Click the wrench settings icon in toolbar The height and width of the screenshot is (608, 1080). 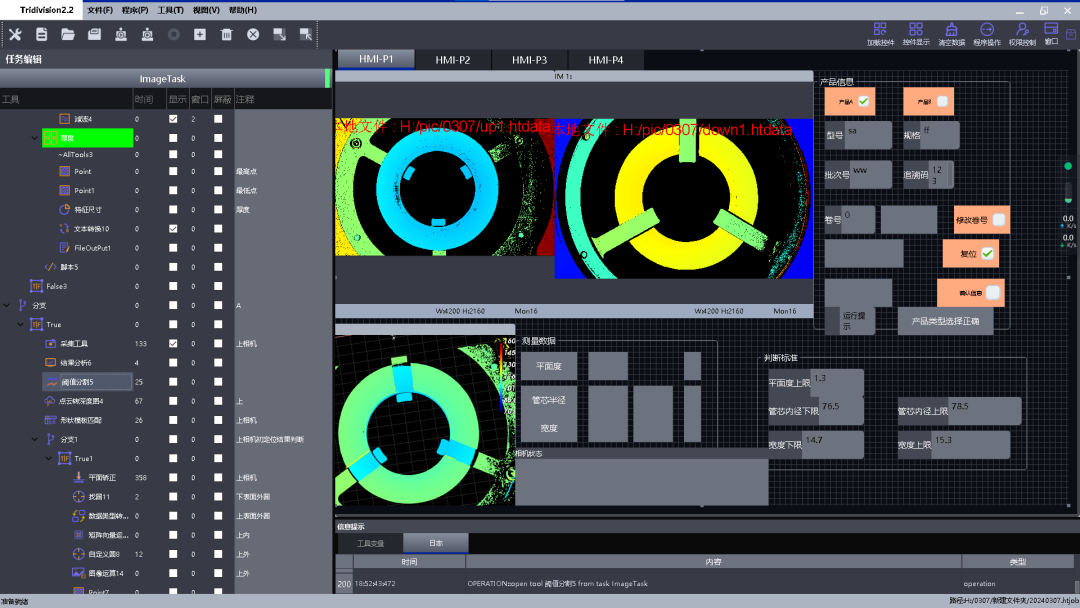15,34
